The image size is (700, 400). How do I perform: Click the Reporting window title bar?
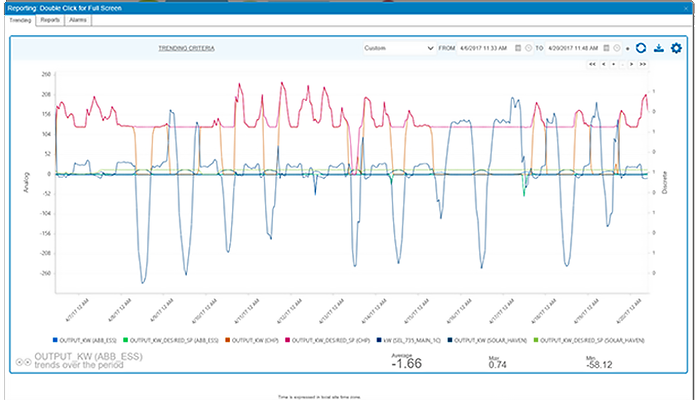[348, 8]
